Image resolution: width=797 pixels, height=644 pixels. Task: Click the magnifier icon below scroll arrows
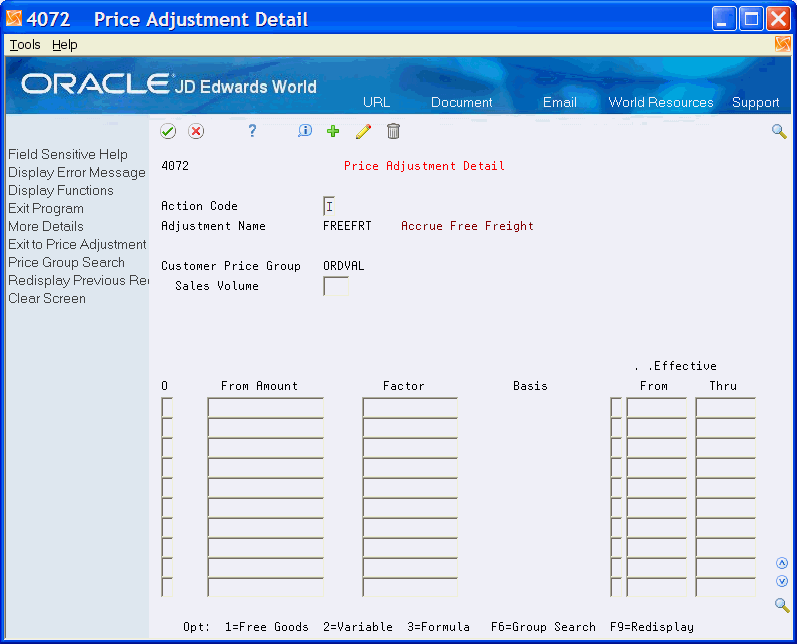click(782, 605)
